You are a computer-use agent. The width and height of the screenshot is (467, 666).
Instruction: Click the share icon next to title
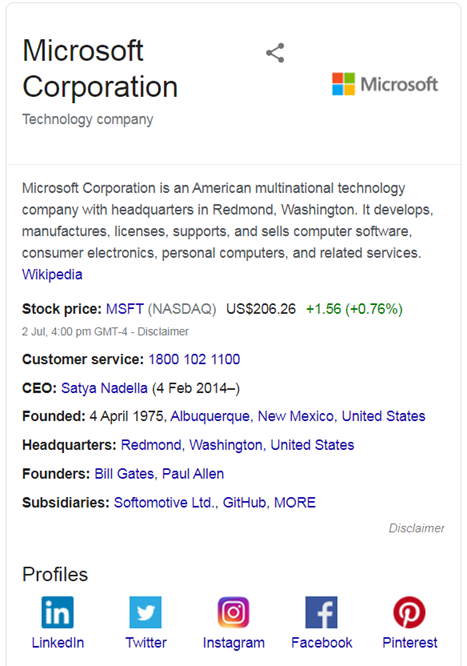pyautogui.click(x=275, y=53)
